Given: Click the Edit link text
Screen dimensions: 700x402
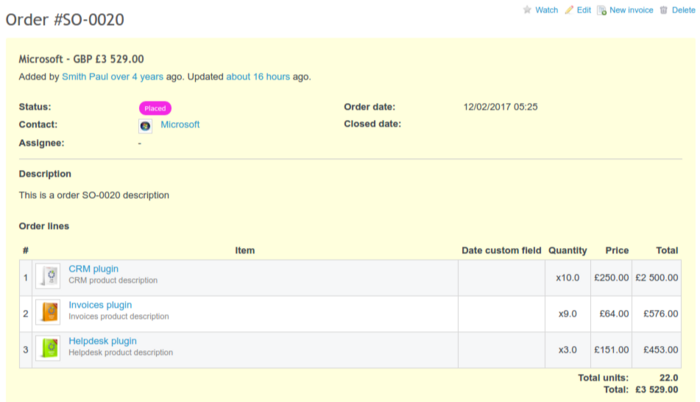Looking at the screenshot, I should click(584, 10).
